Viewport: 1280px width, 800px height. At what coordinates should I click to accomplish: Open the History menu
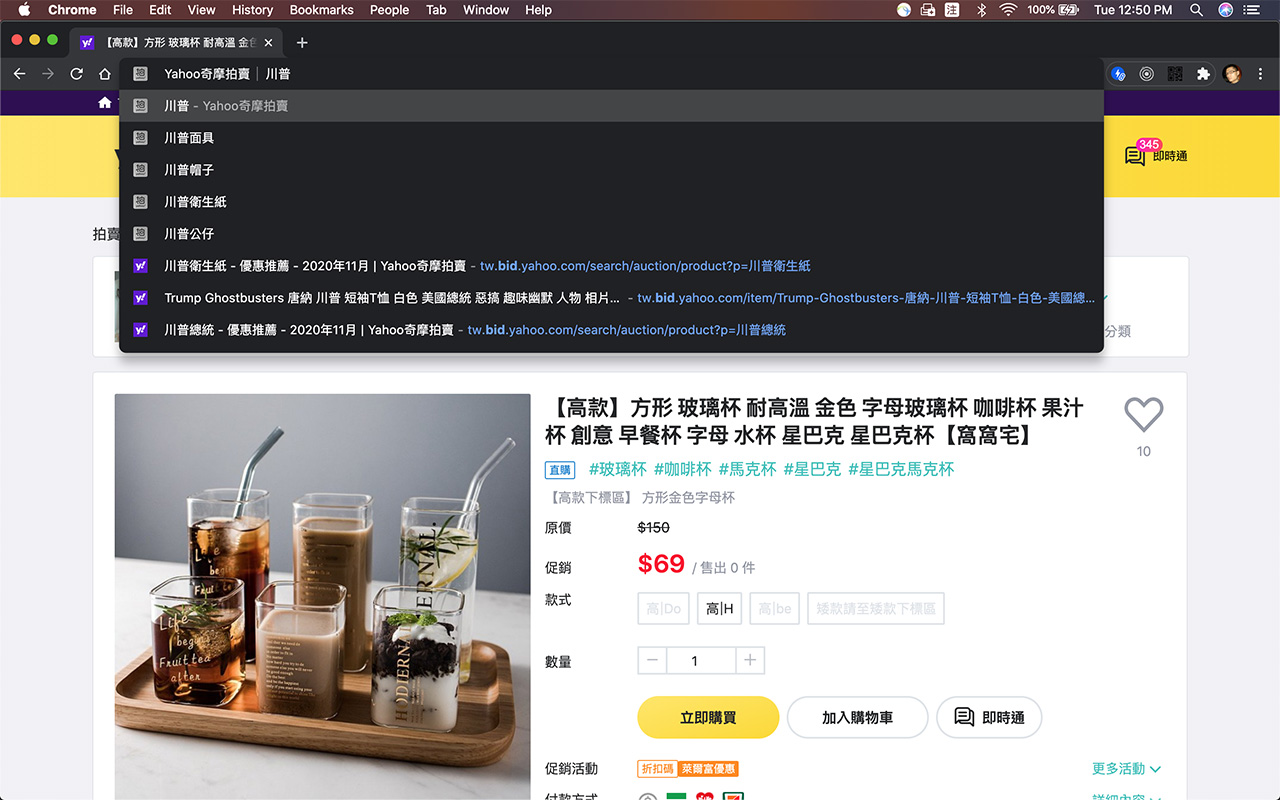[252, 10]
